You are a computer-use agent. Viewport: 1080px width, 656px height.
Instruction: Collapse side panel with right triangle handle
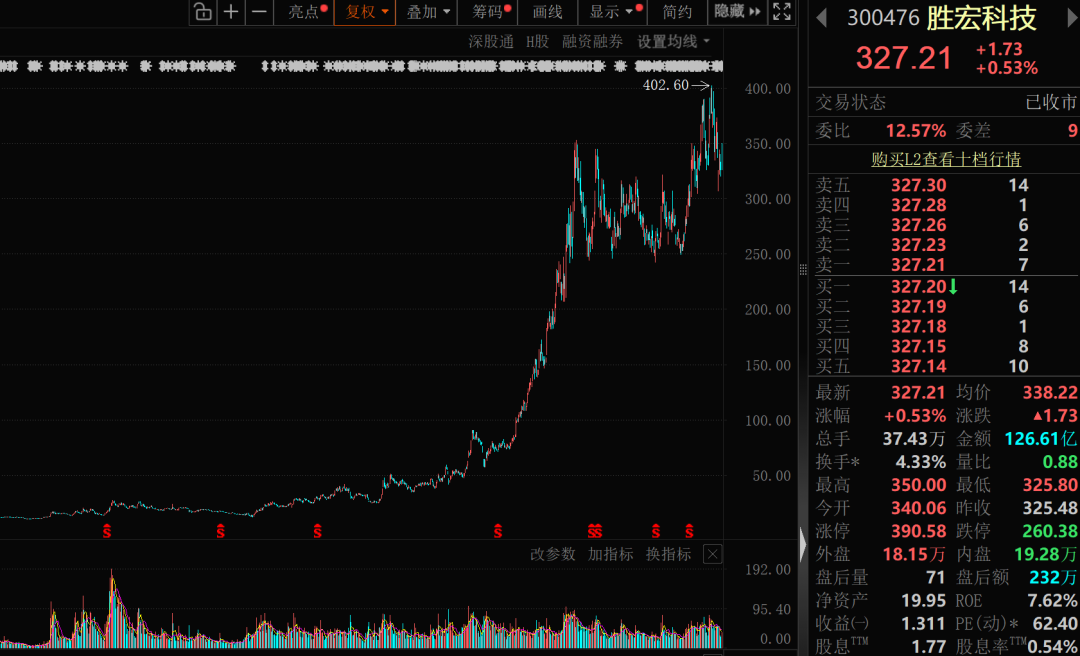(x=802, y=546)
